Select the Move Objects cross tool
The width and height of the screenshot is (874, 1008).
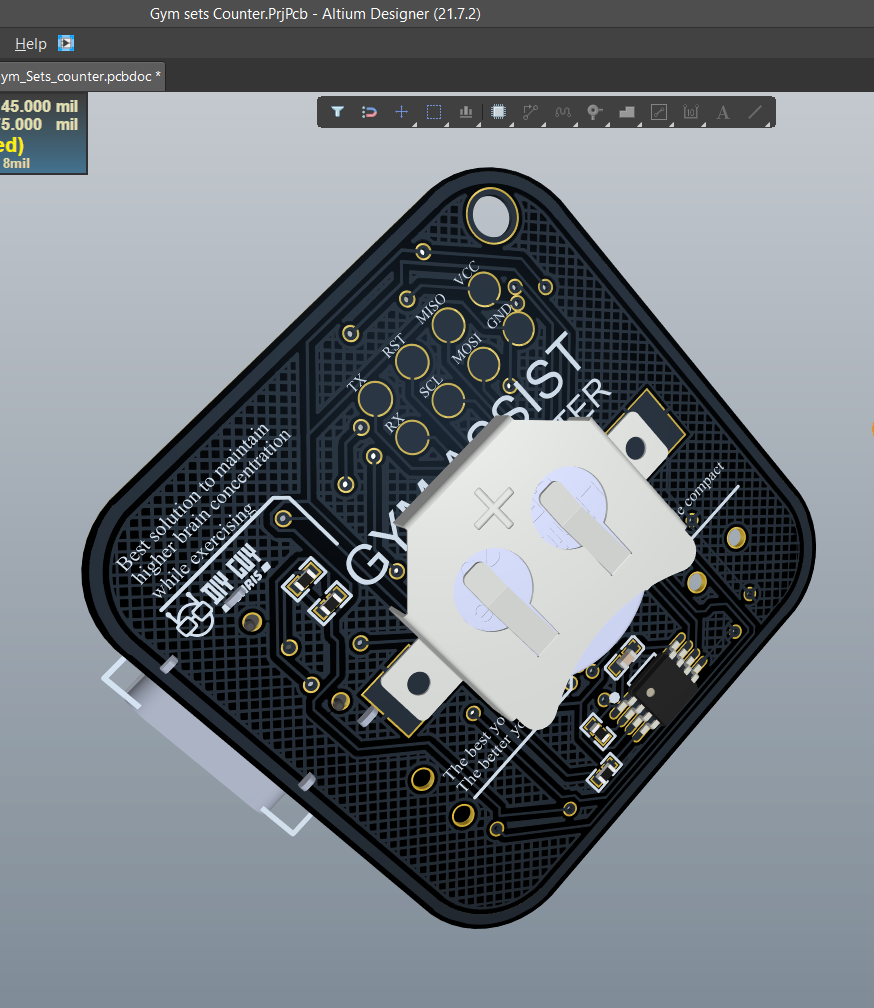(x=402, y=112)
